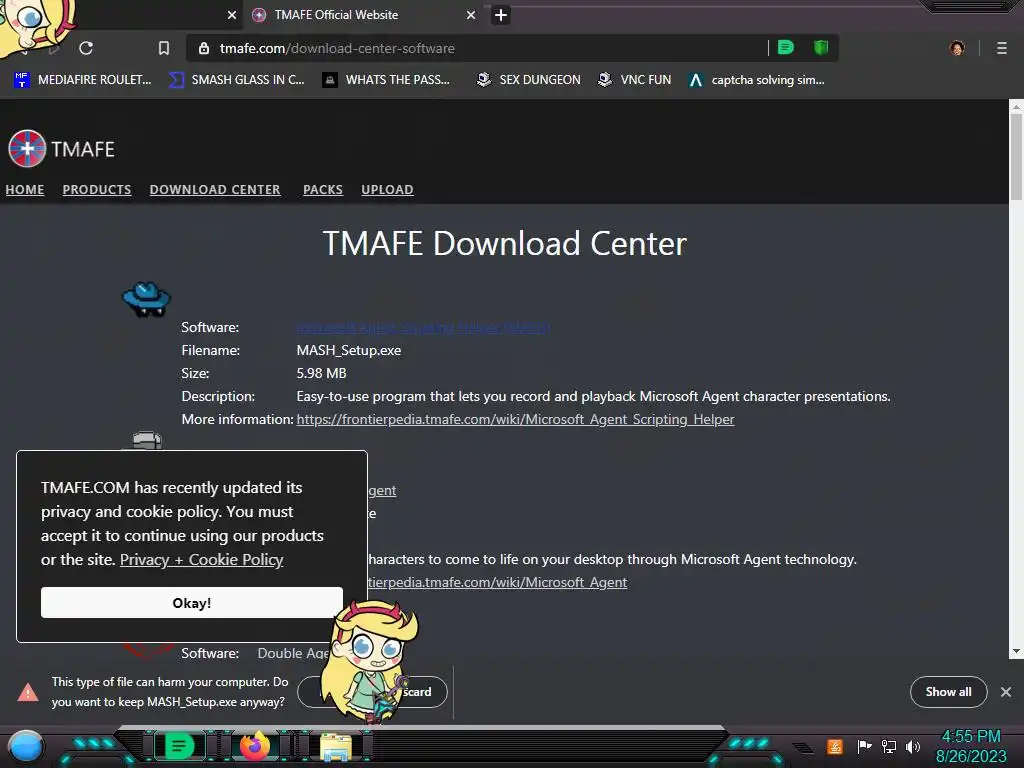Viewport: 1024px width, 768px height.
Task: Close the download warning bar
Action: point(1006,692)
